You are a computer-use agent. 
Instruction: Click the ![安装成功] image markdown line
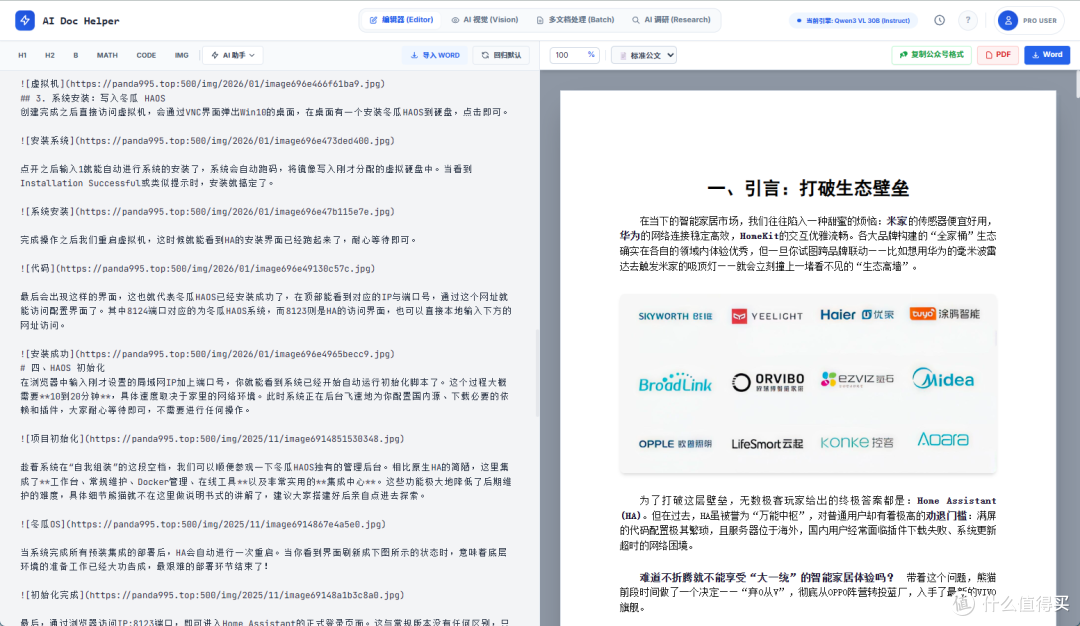pyautogui.click(x=207, y=354)
